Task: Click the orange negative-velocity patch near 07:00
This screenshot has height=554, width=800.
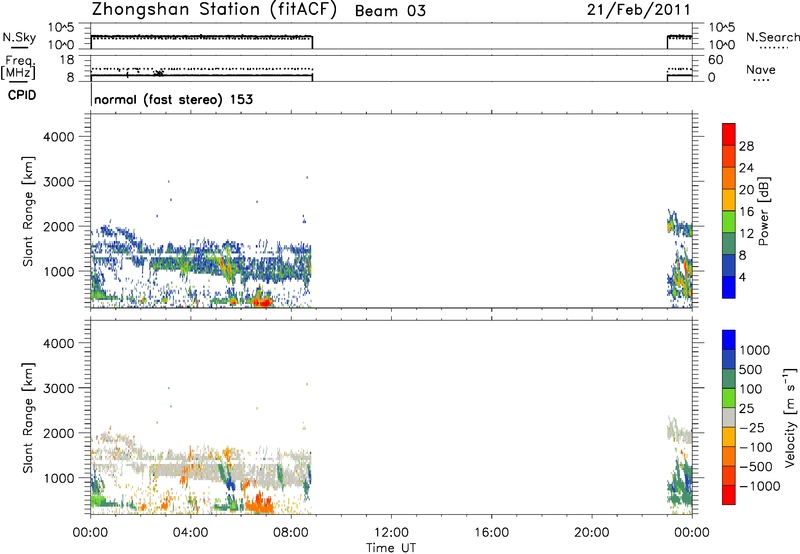Action: (259, 504)
